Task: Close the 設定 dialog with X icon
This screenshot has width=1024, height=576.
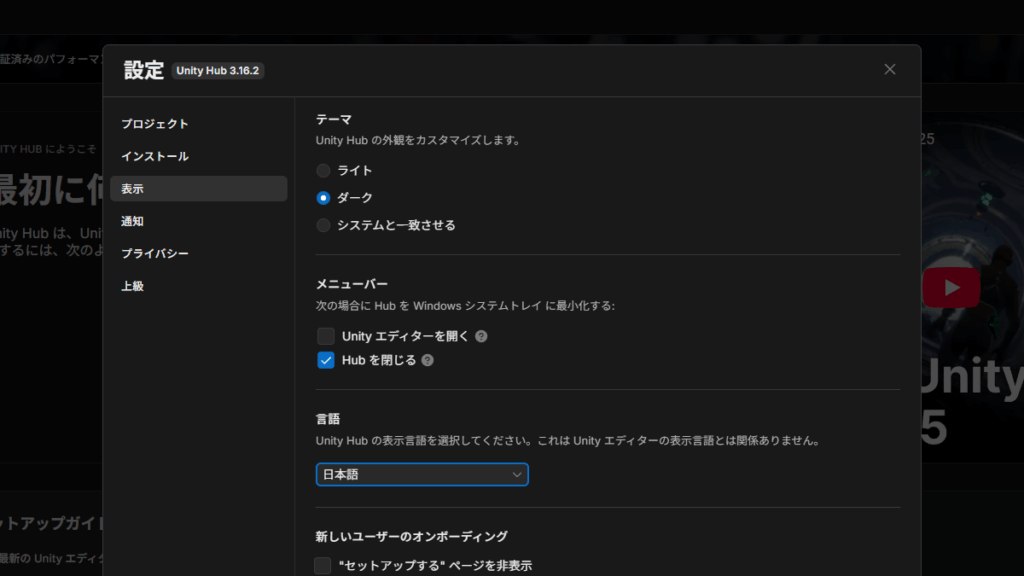Action: point(889,69)
